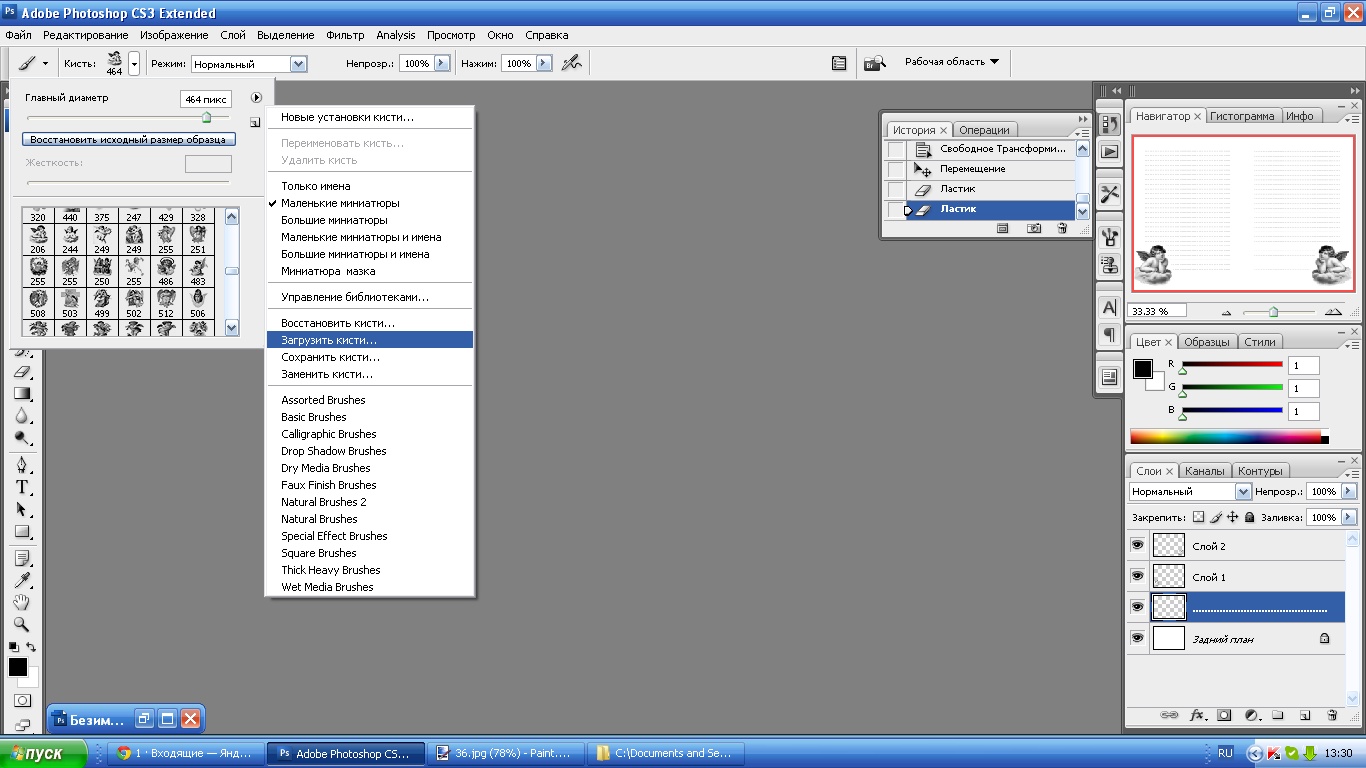Open the Brushes palette toggle icon

point(839,63)
